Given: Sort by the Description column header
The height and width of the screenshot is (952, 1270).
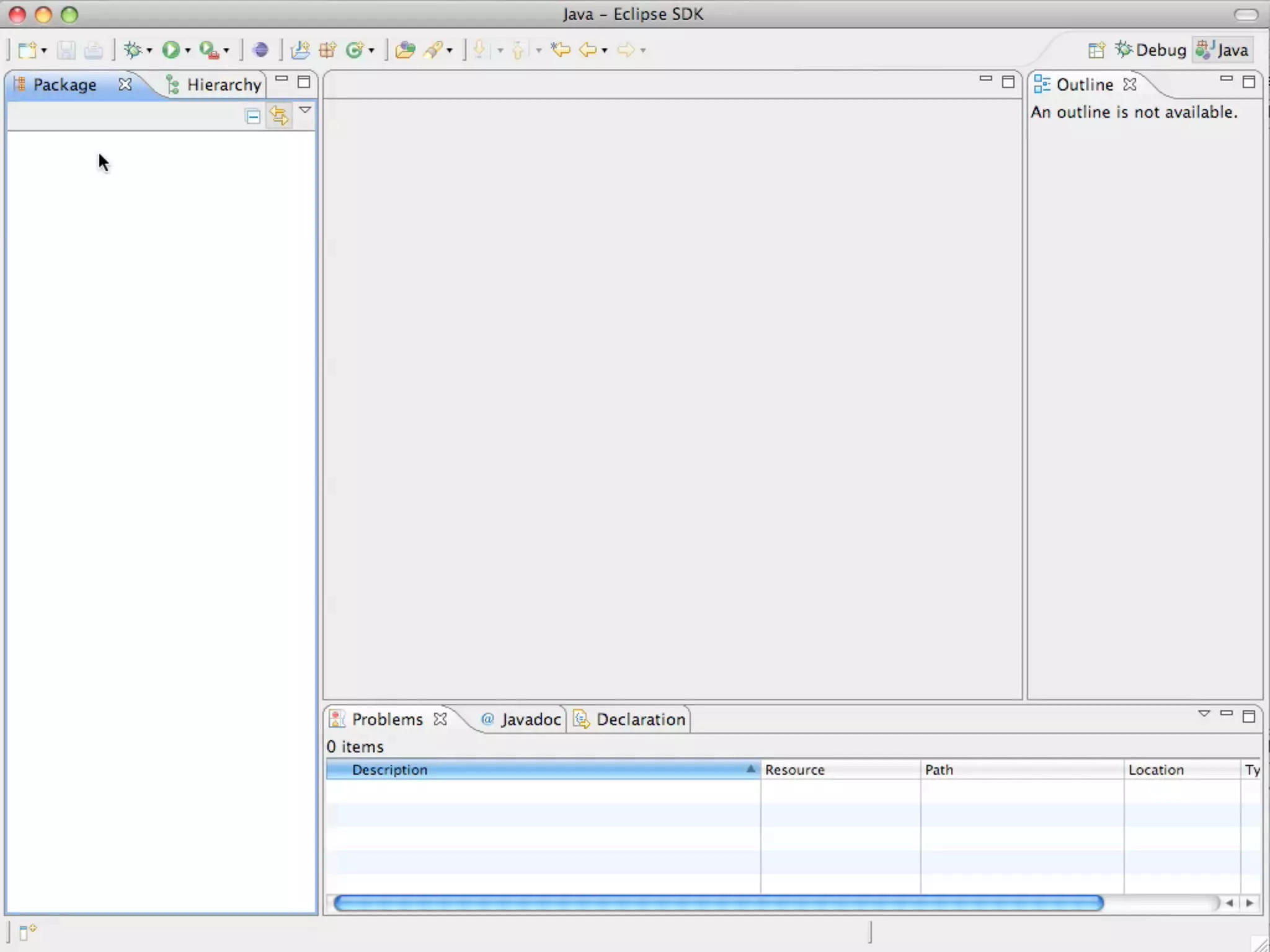Looking at the screenshot, I should [543, 770].
